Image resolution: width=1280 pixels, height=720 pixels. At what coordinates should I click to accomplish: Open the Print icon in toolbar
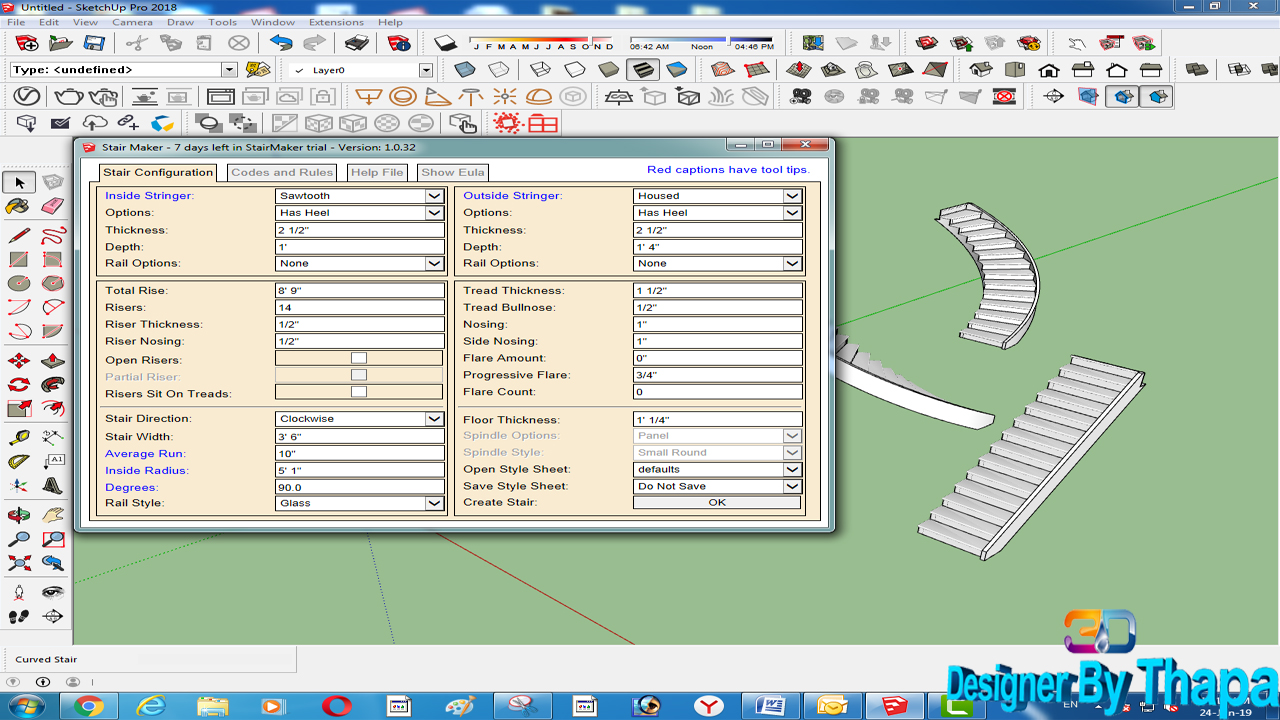point(357,43)
